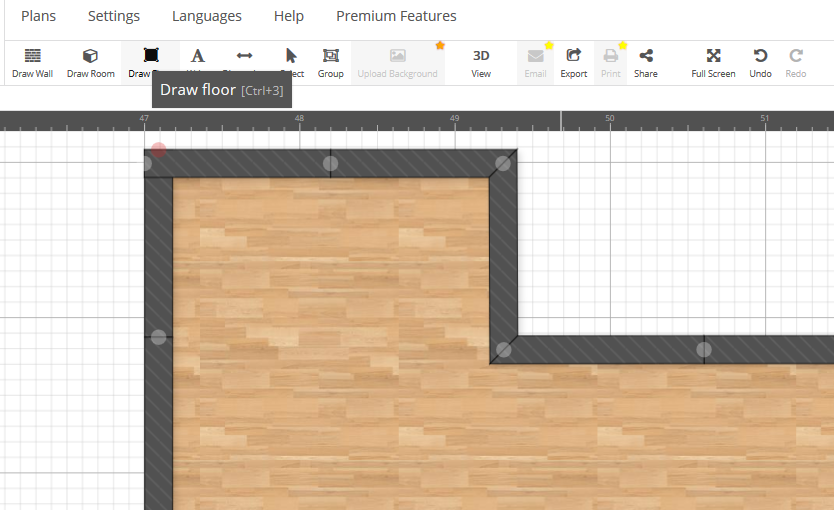The height and width of the screenshot is (510, 834).
Task: Select the Draw Wall tool
Action: pyautogui.click(x=32, y=63)
